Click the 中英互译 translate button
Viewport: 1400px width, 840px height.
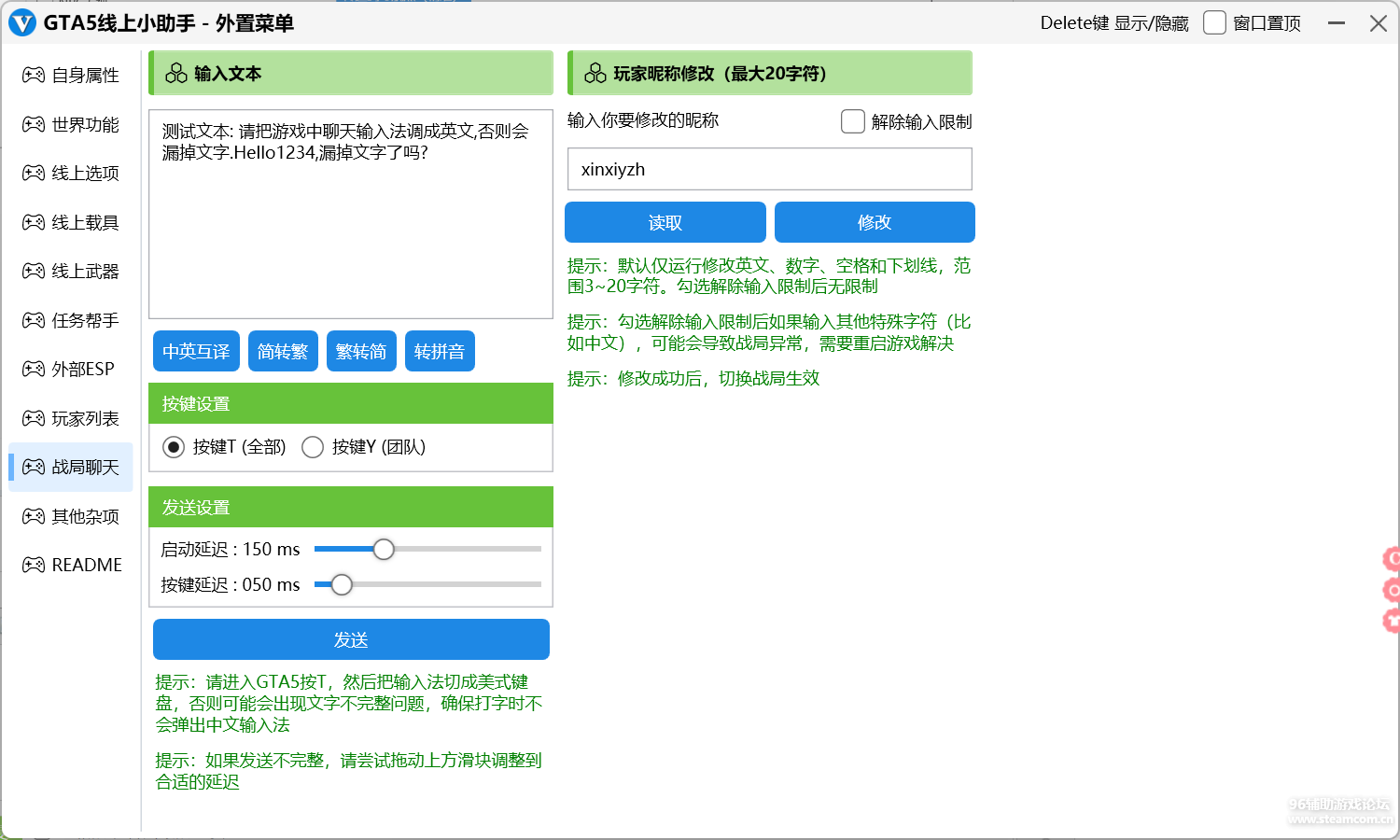pyautogui.click(x=196, y=351)
